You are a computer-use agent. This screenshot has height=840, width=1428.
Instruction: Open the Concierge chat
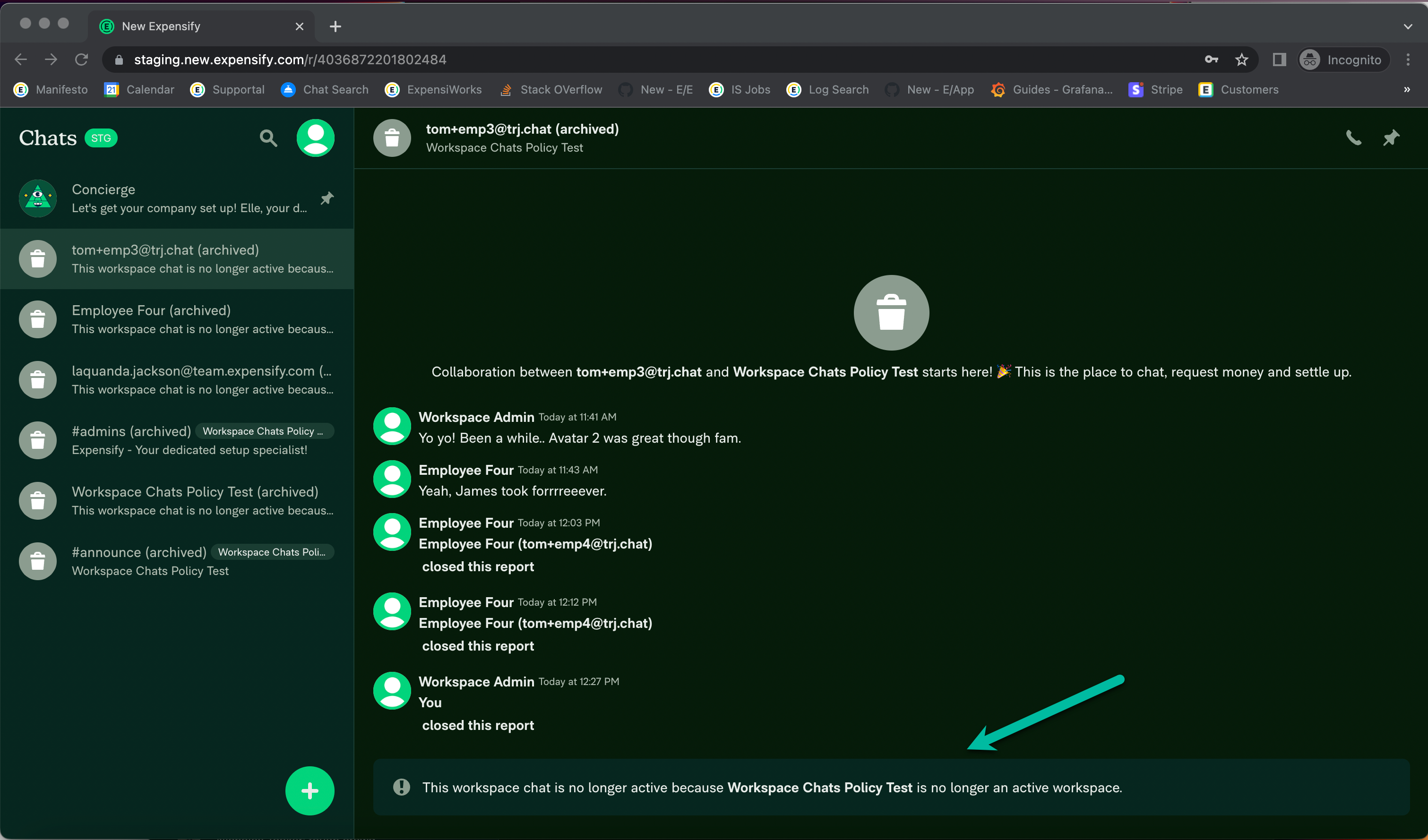pos(177,198)
